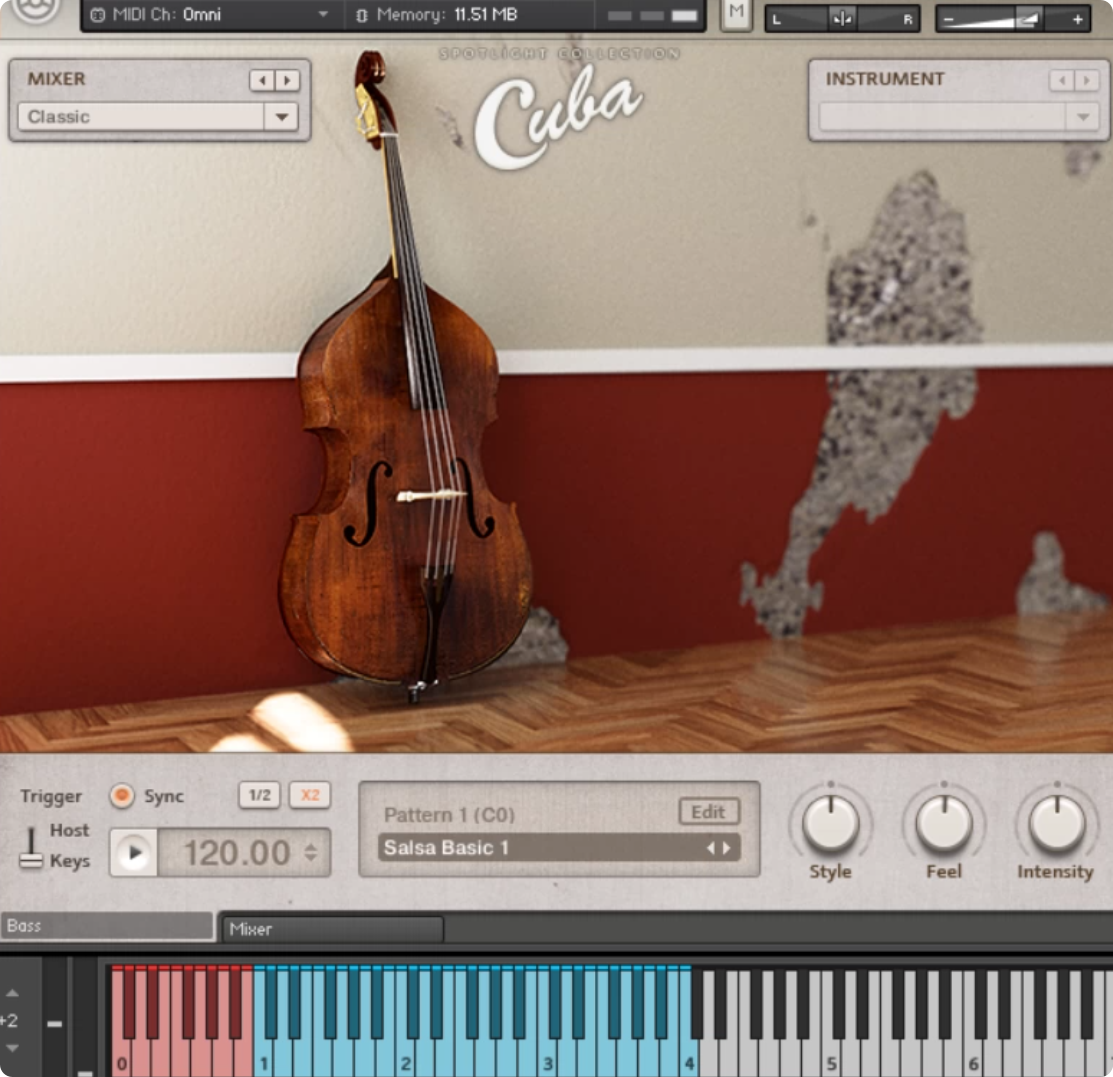Click the Kontakt instrument logo icon
This screenshot has width=1113, height=1077.
tap(35, 9)
